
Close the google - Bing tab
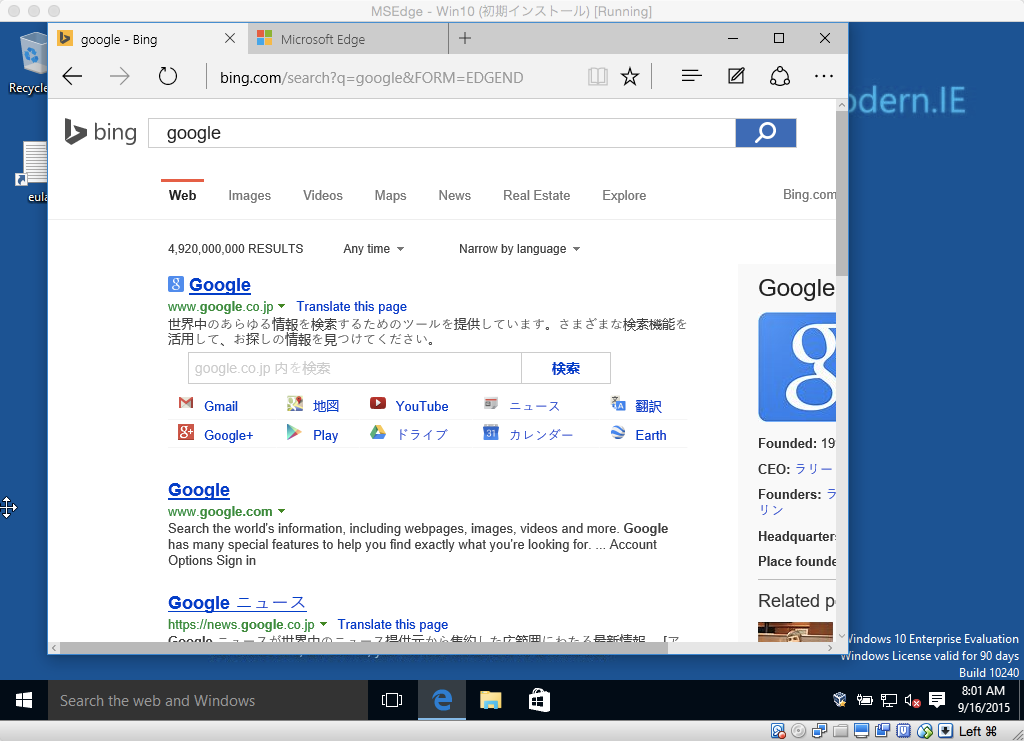click(x=230, y=39)
